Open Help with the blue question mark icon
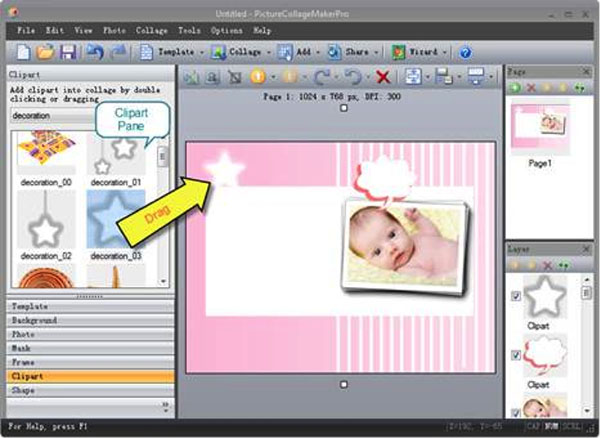 point(464,51)
